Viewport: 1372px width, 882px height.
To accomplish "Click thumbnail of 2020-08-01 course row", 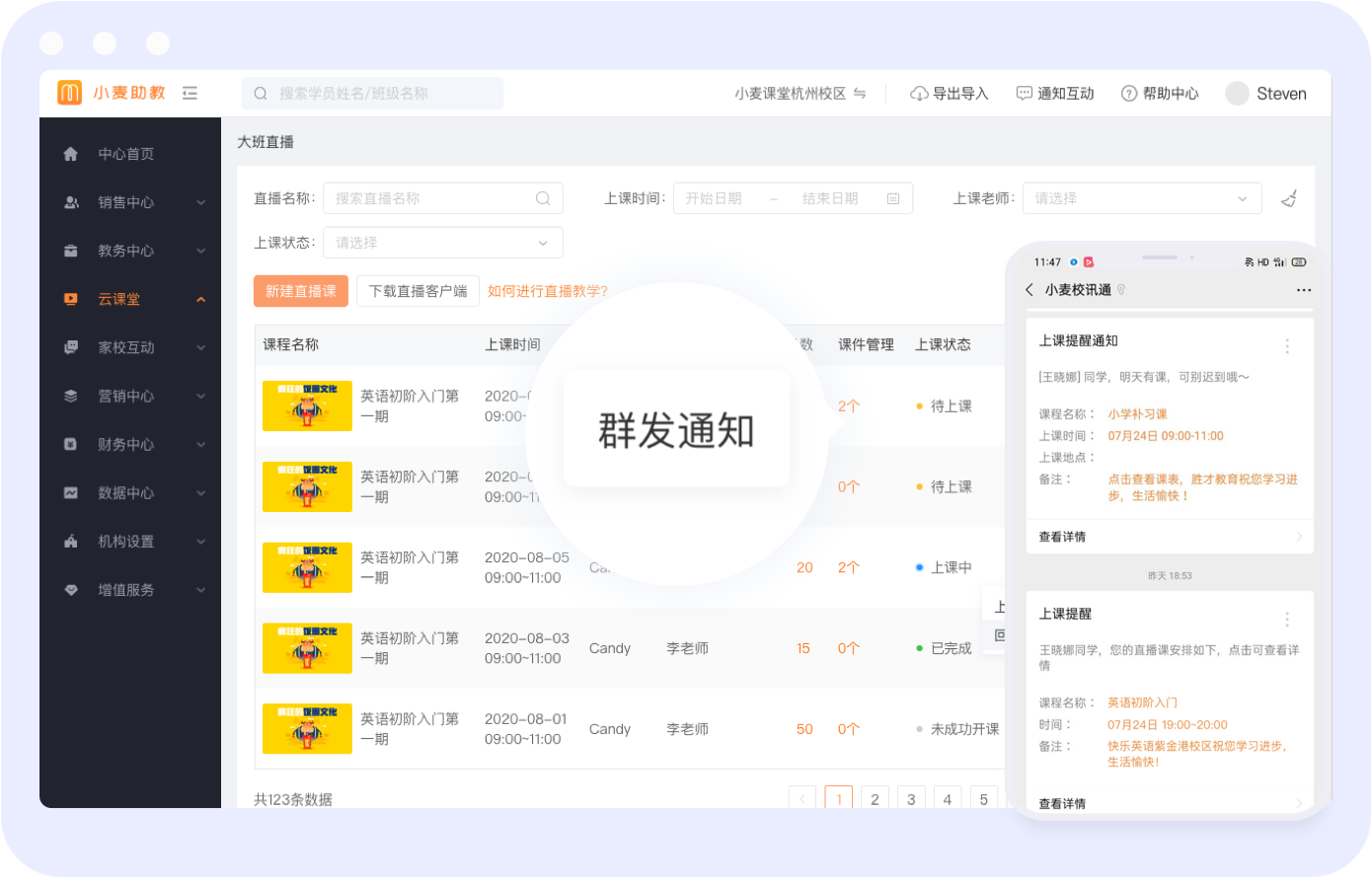I will point(307,728).
